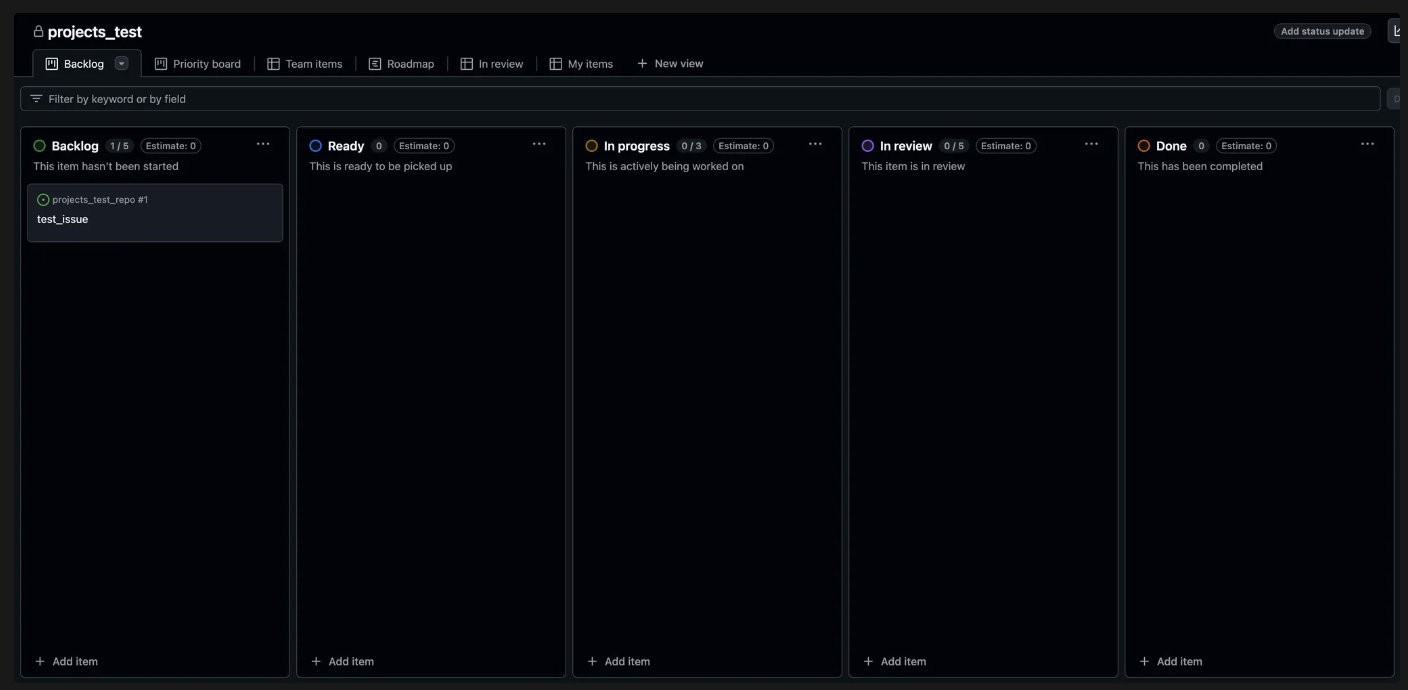The width and height of the screenshot is (1408, 690).
Task: Click 'This is ready to be picked up' description
Action: 381,167
